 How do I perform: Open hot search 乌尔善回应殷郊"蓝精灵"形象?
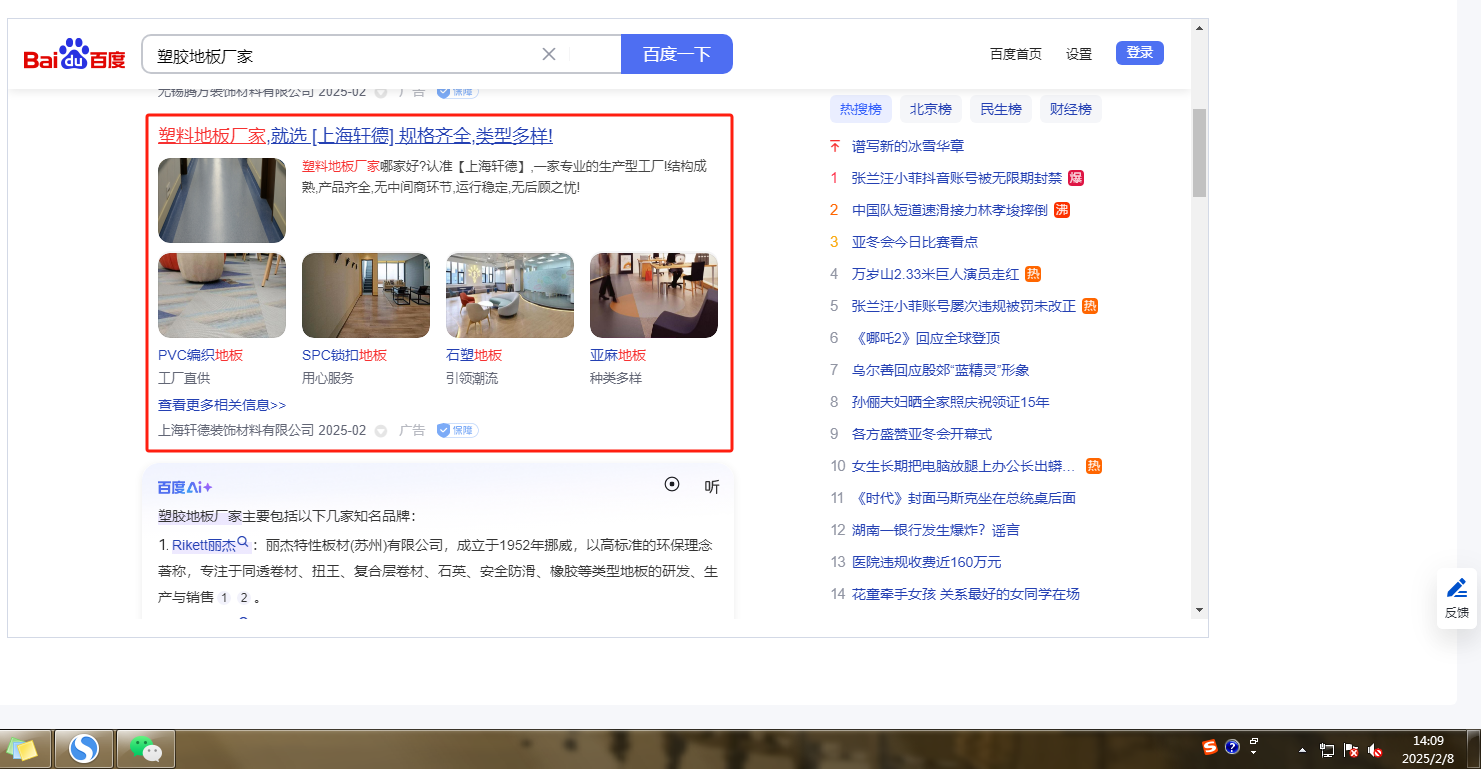(940, 370)
